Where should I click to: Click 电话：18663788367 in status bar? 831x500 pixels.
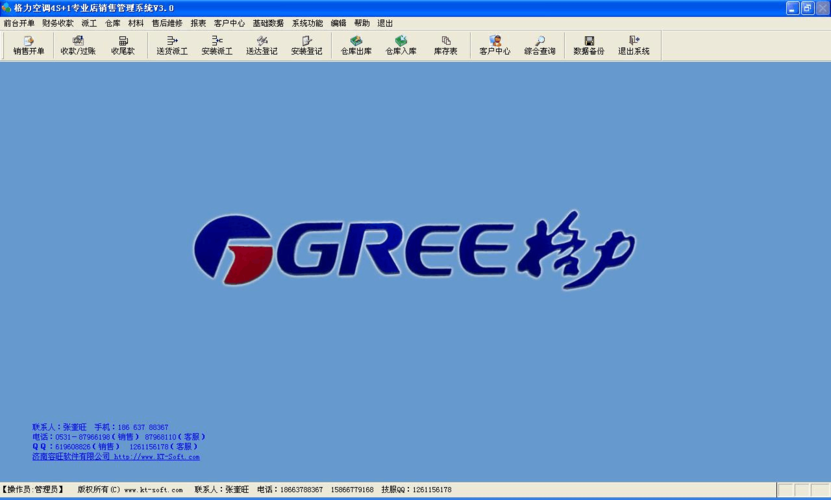290,489
